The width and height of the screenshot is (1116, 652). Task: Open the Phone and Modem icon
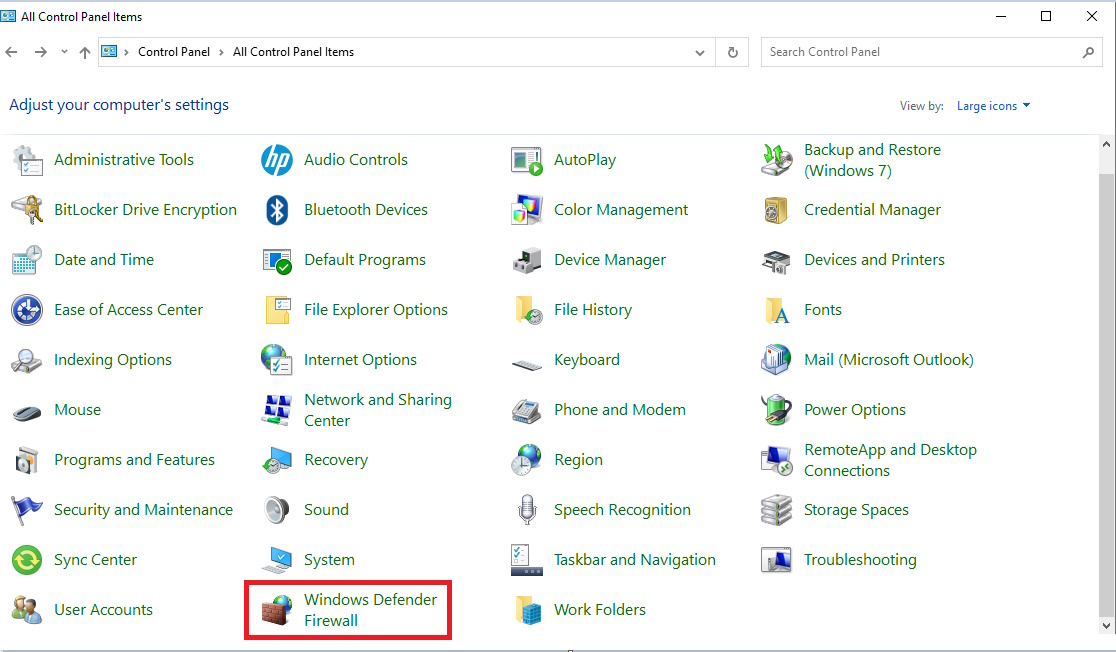(527, 410)
